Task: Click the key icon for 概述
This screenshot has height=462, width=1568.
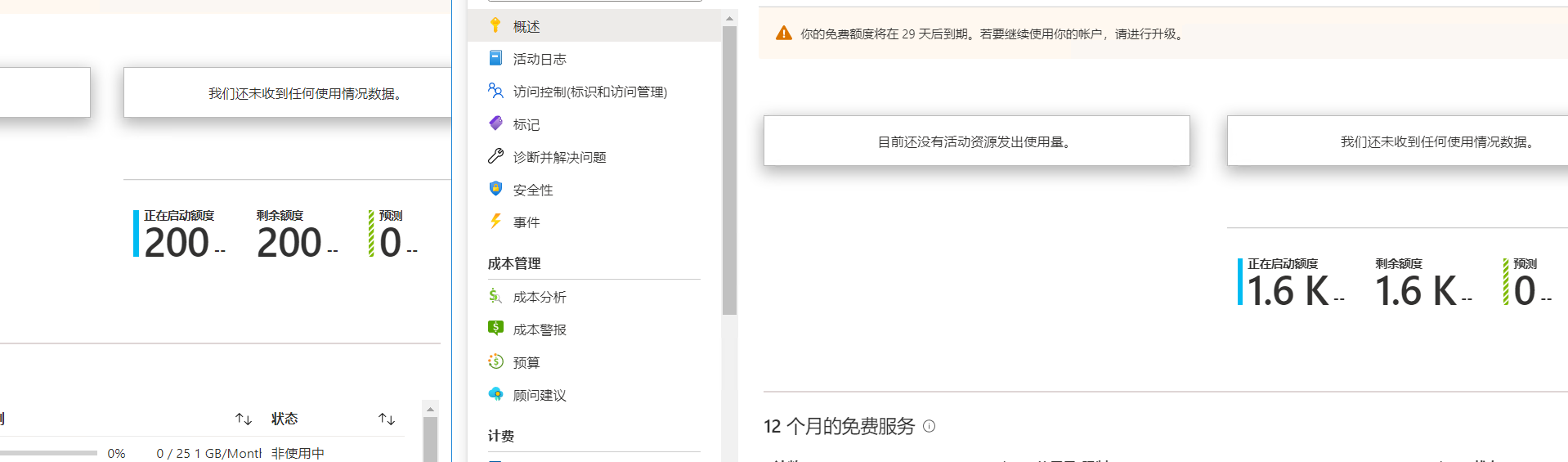Action: point(495,25)
